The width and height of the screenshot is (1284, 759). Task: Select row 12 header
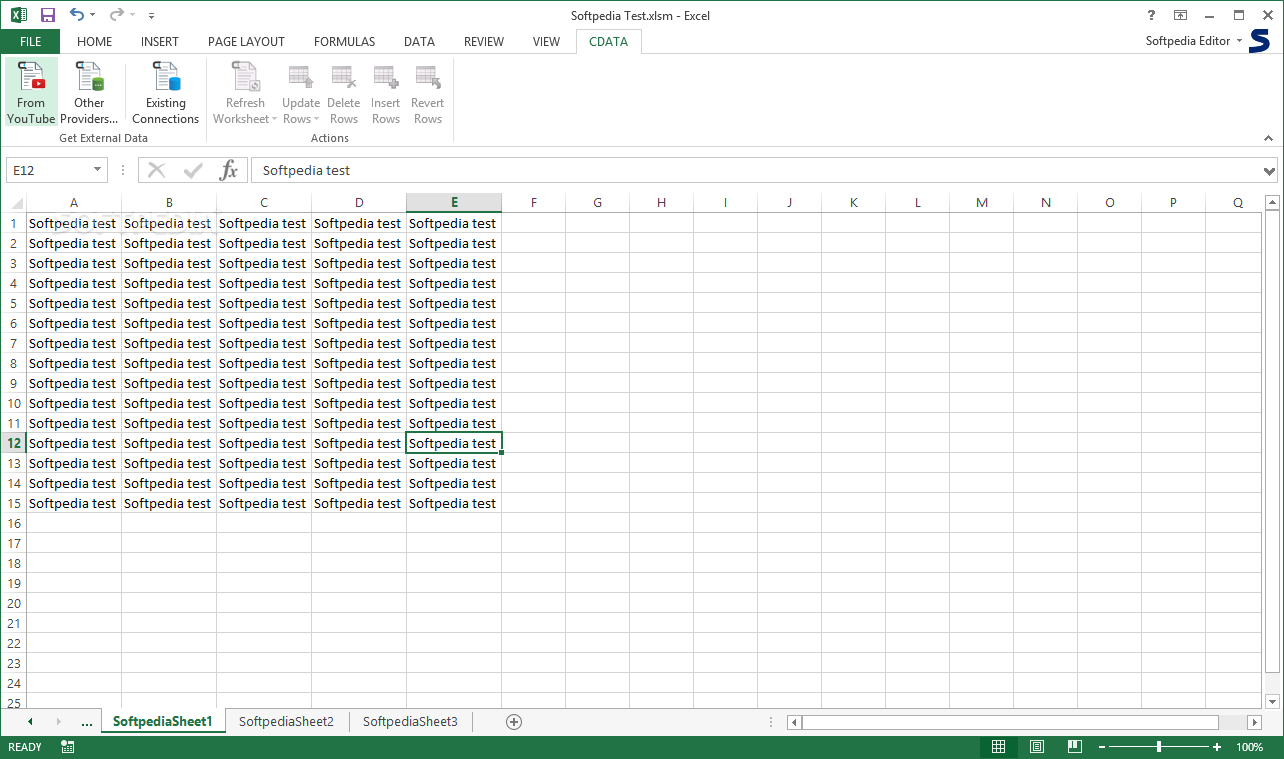(14, 443)
